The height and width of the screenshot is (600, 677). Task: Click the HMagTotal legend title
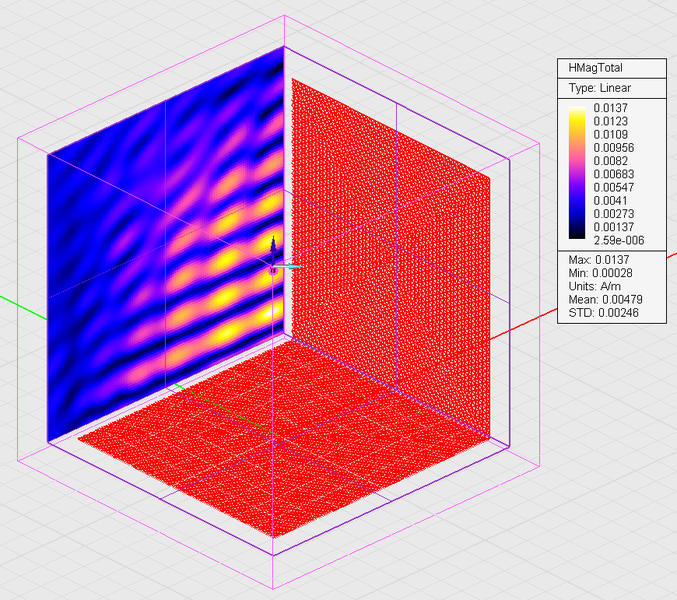click(595, 68)
